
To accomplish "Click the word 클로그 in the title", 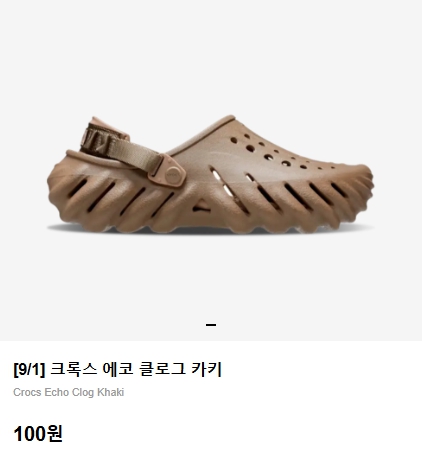I will 162,369.
